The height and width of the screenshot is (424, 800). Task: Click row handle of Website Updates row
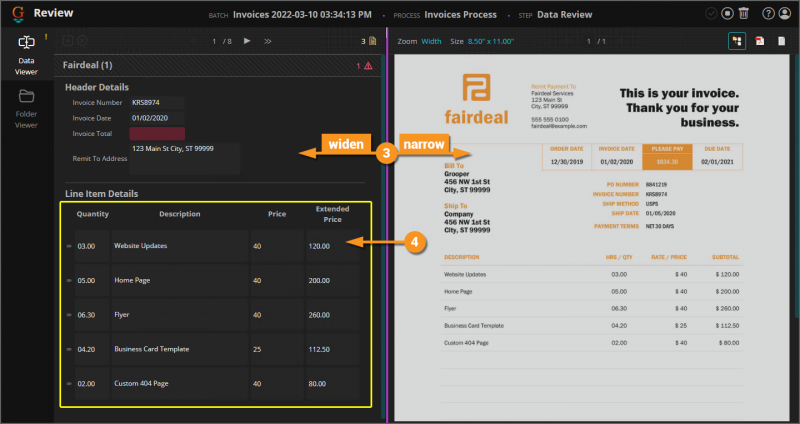point(69,246)
